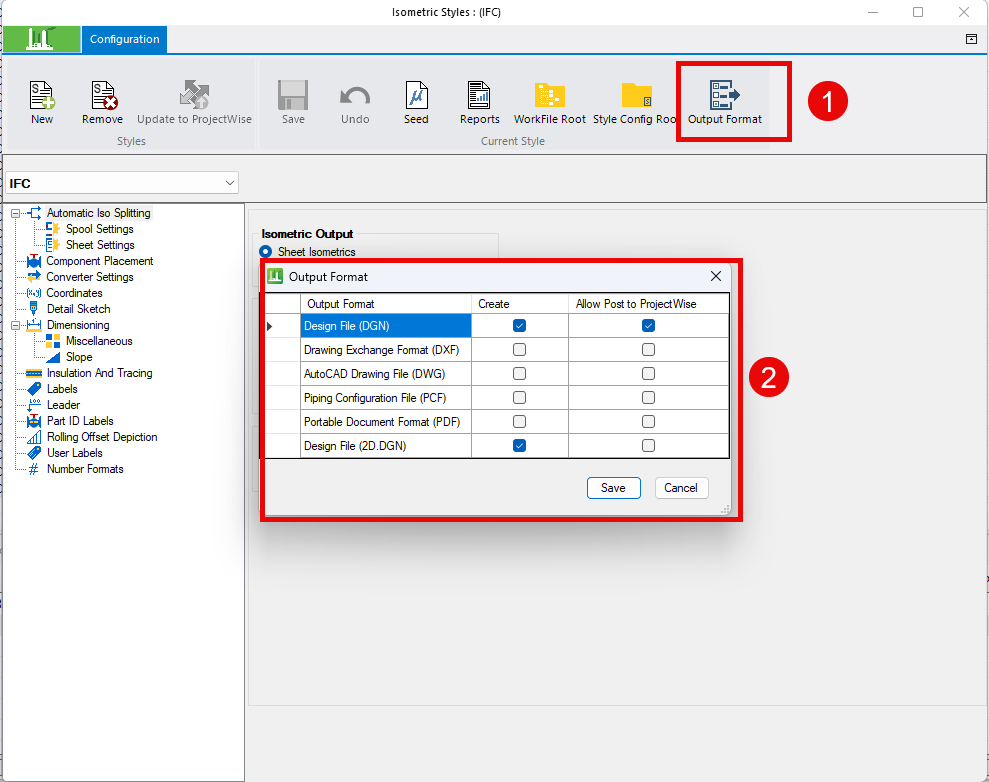
Task: Collapse the Dimensioning tree node
Action: pos(16,325)
